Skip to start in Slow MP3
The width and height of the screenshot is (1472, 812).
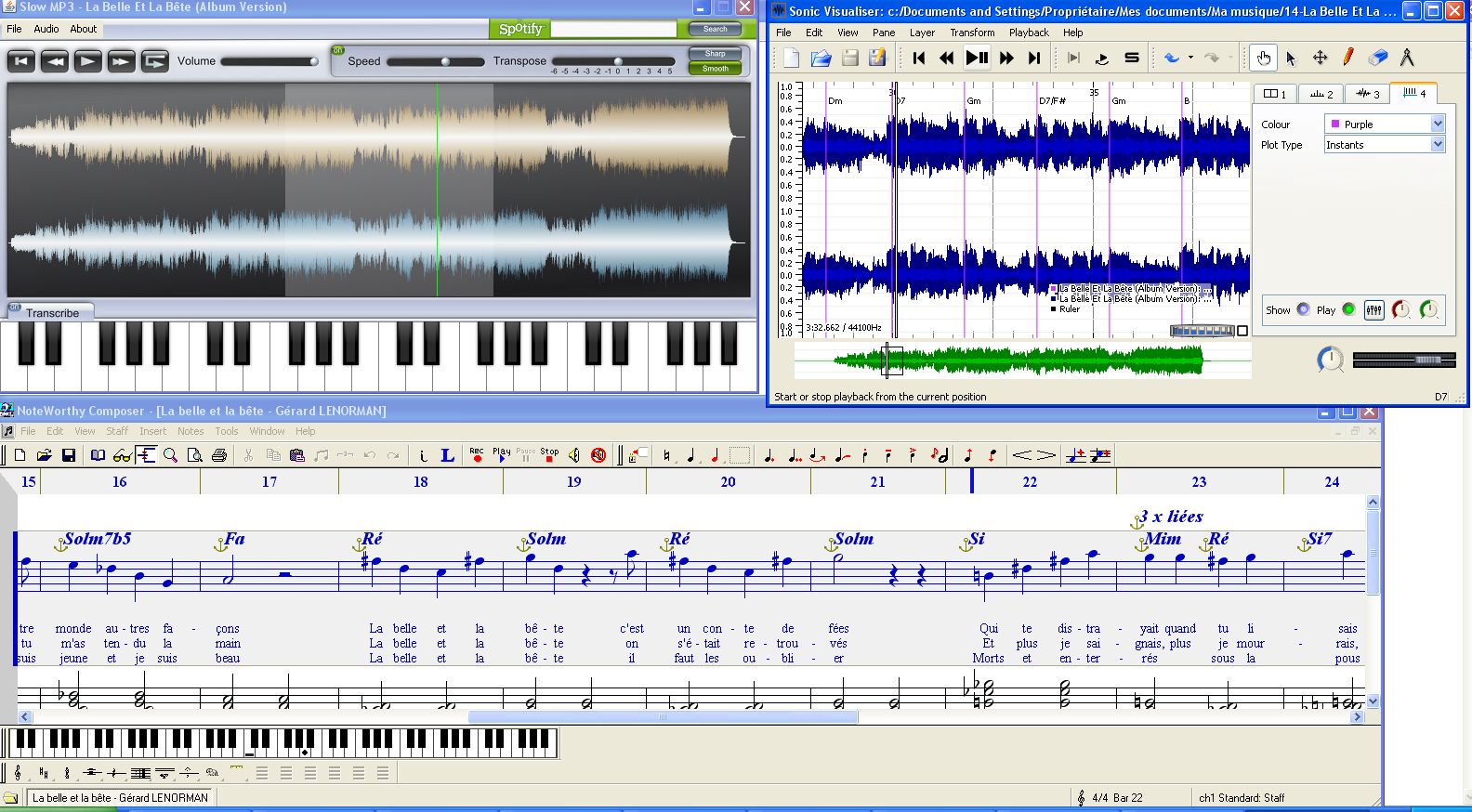click(20, 61)
